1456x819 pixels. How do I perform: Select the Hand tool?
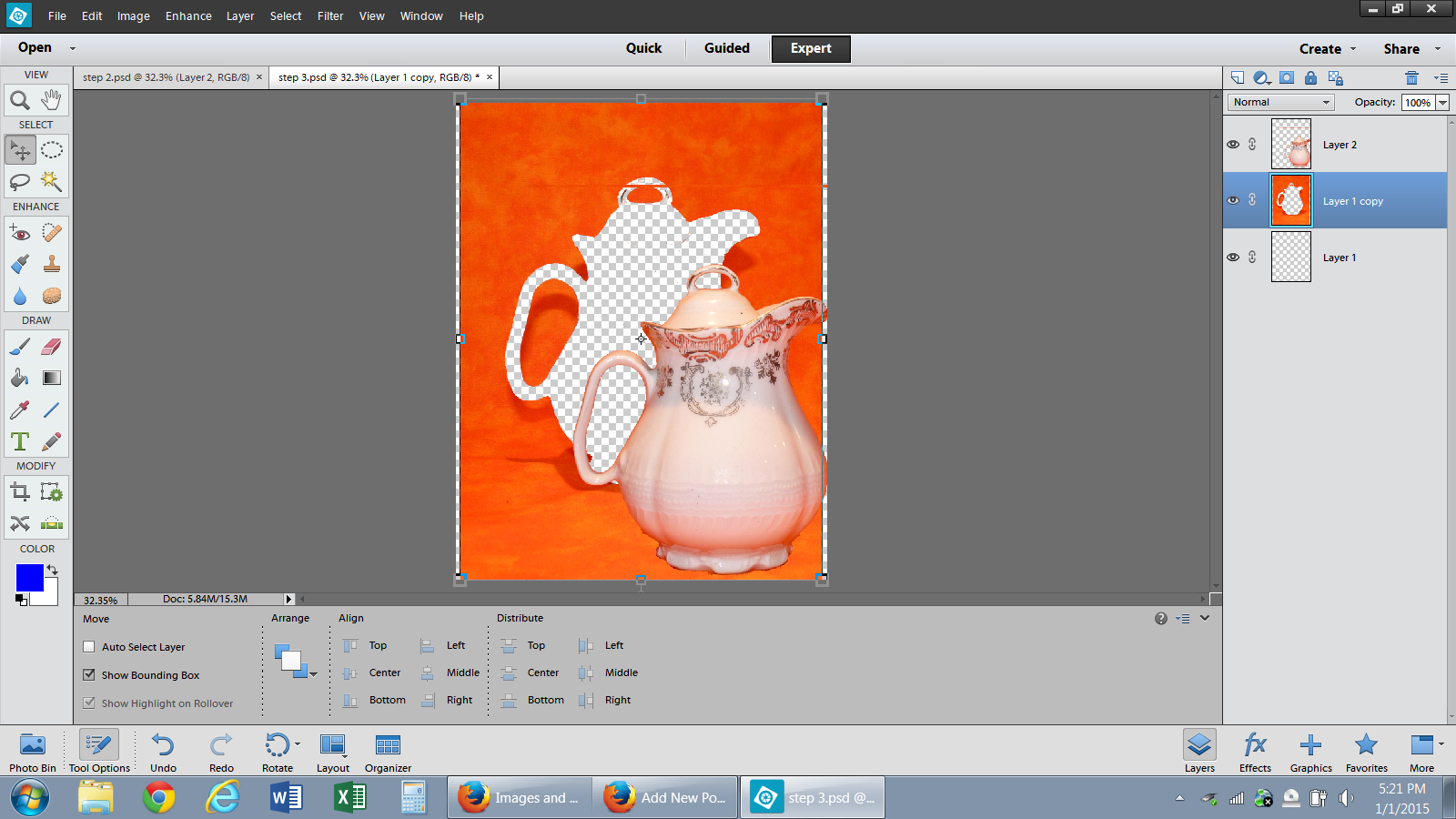coord(52,100)
